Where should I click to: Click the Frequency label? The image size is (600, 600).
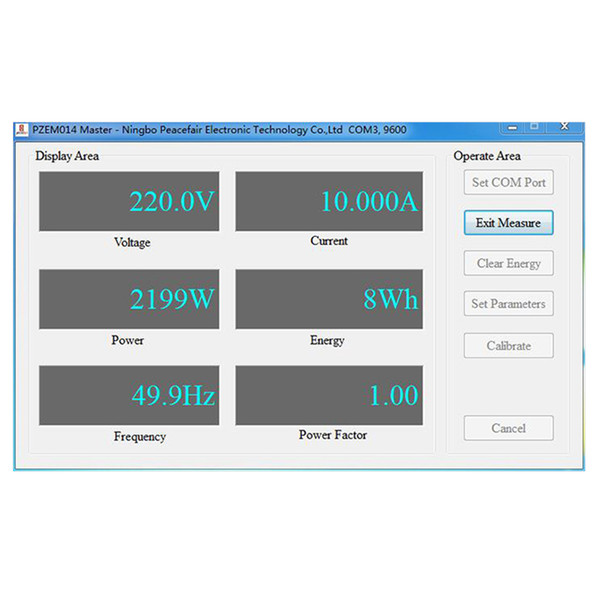click(140, 437)
